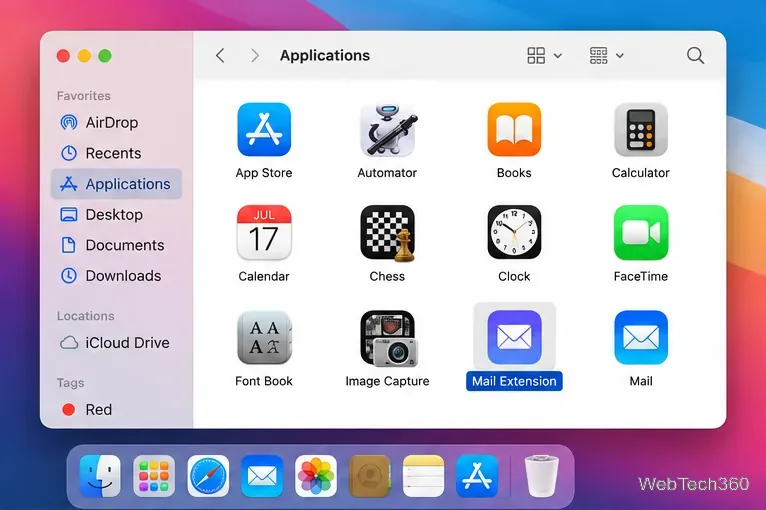Go back with the left chevron
Viewport: 766px width, 510px height.
[220, 56]
